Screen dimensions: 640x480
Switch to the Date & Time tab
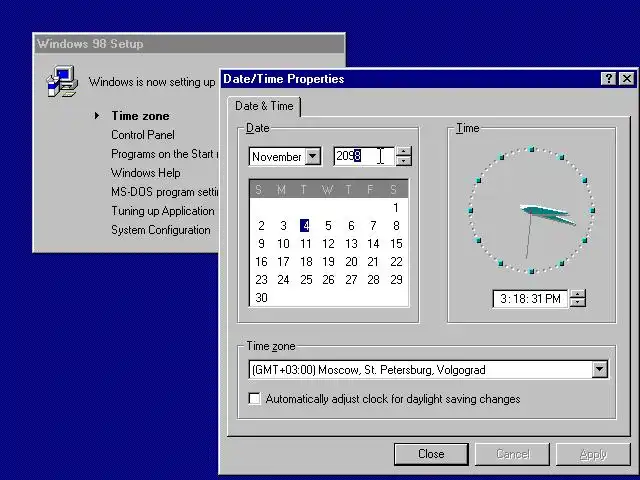(x=264, y=106)
